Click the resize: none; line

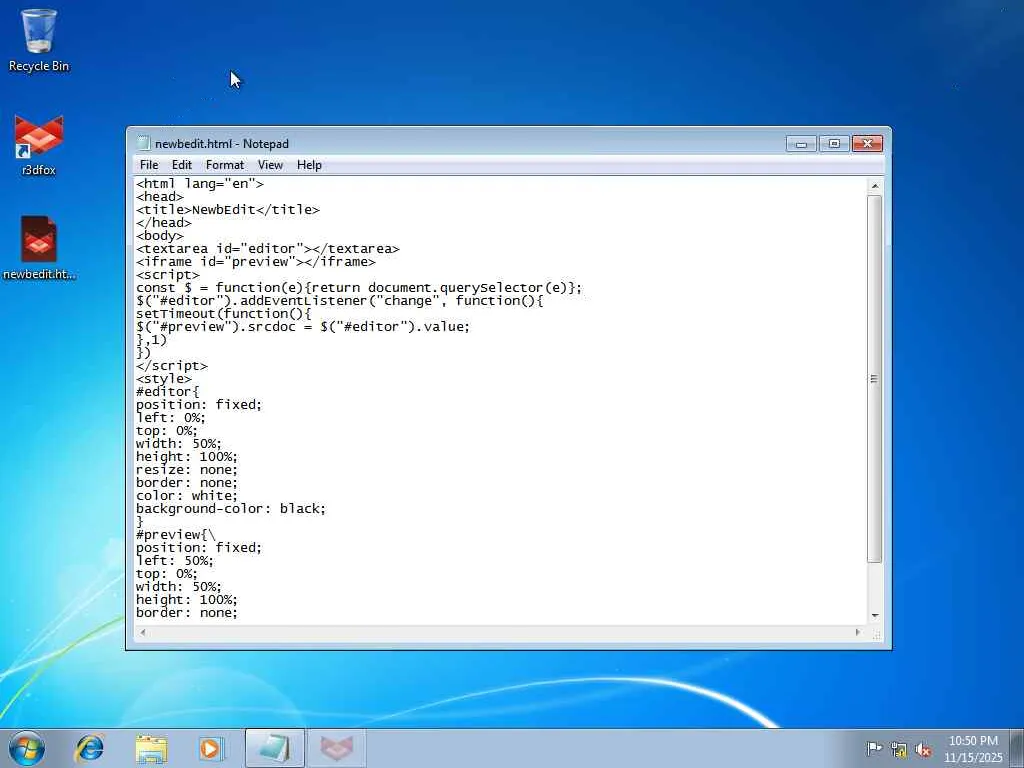click(187, 470)
